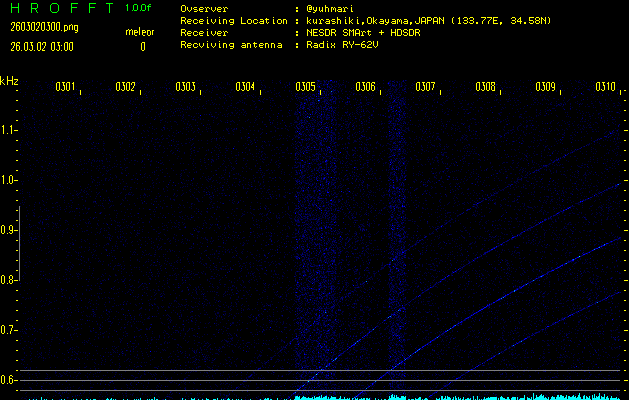Click the 1.00f version label
The height and width of the screenshot is (400, 629).
(x=140, y=8)
